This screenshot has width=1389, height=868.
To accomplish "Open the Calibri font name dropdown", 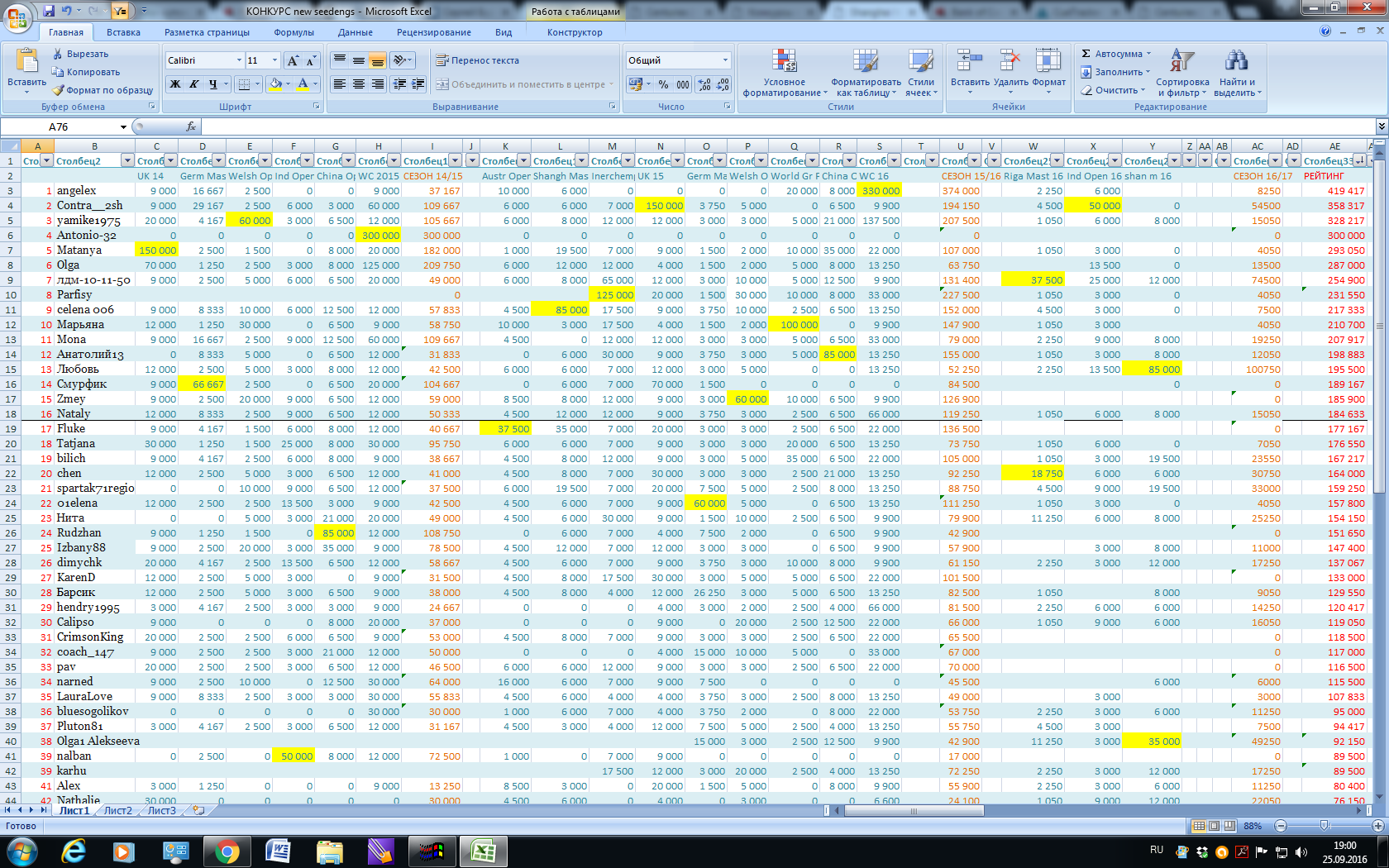I will [x=239, y=60].
